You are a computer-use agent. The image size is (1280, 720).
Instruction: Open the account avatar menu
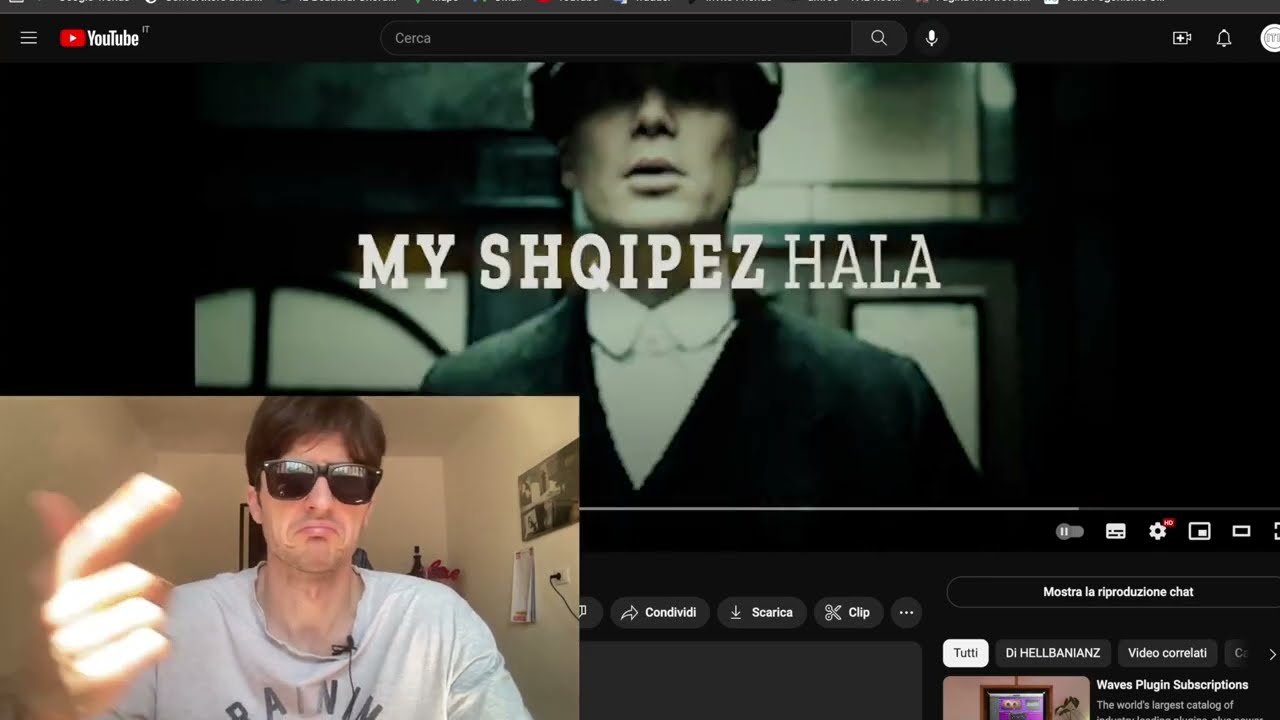point(1271,38)
